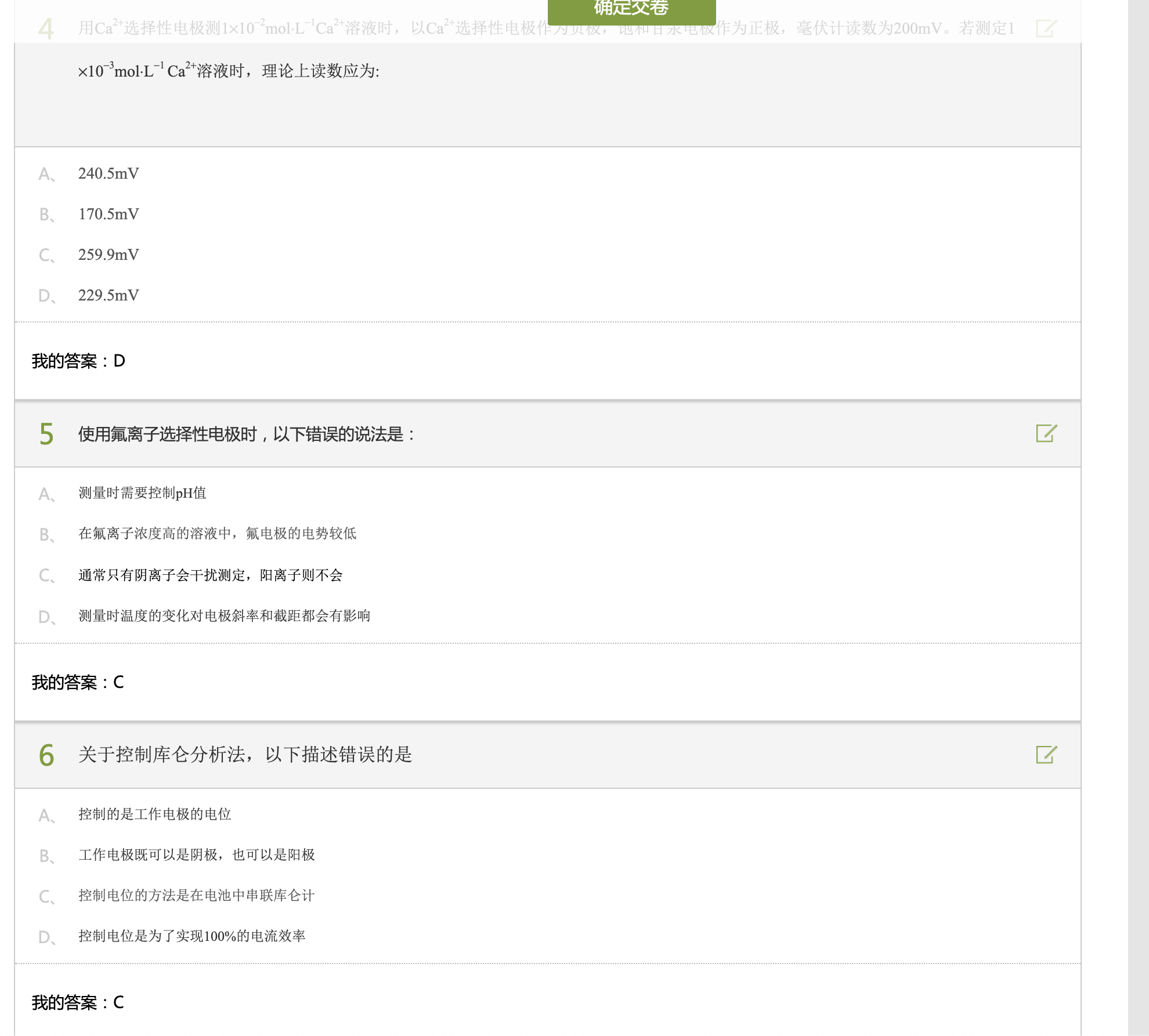The width and height of the screenshot is (1149, 1036).
Task: Pick question 5 option B about 氟电极的电势较低
Action: 217,534
